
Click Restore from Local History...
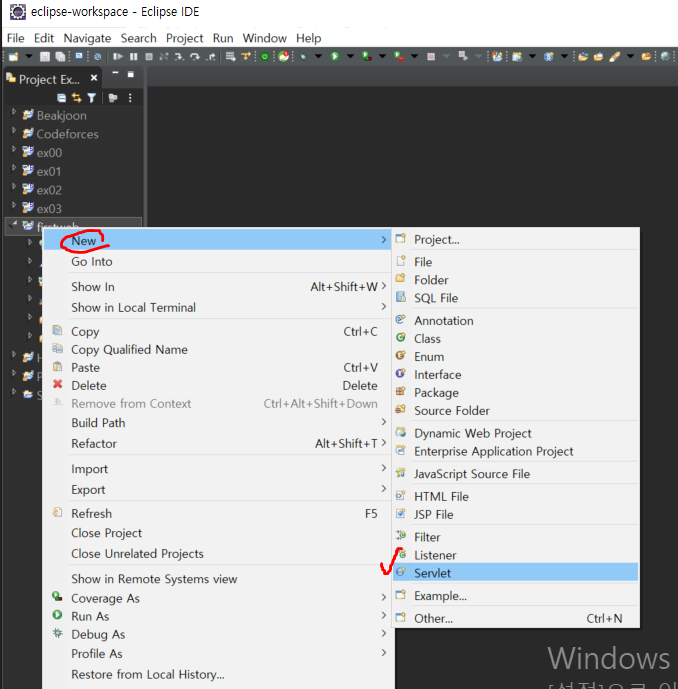pos(217,674)
